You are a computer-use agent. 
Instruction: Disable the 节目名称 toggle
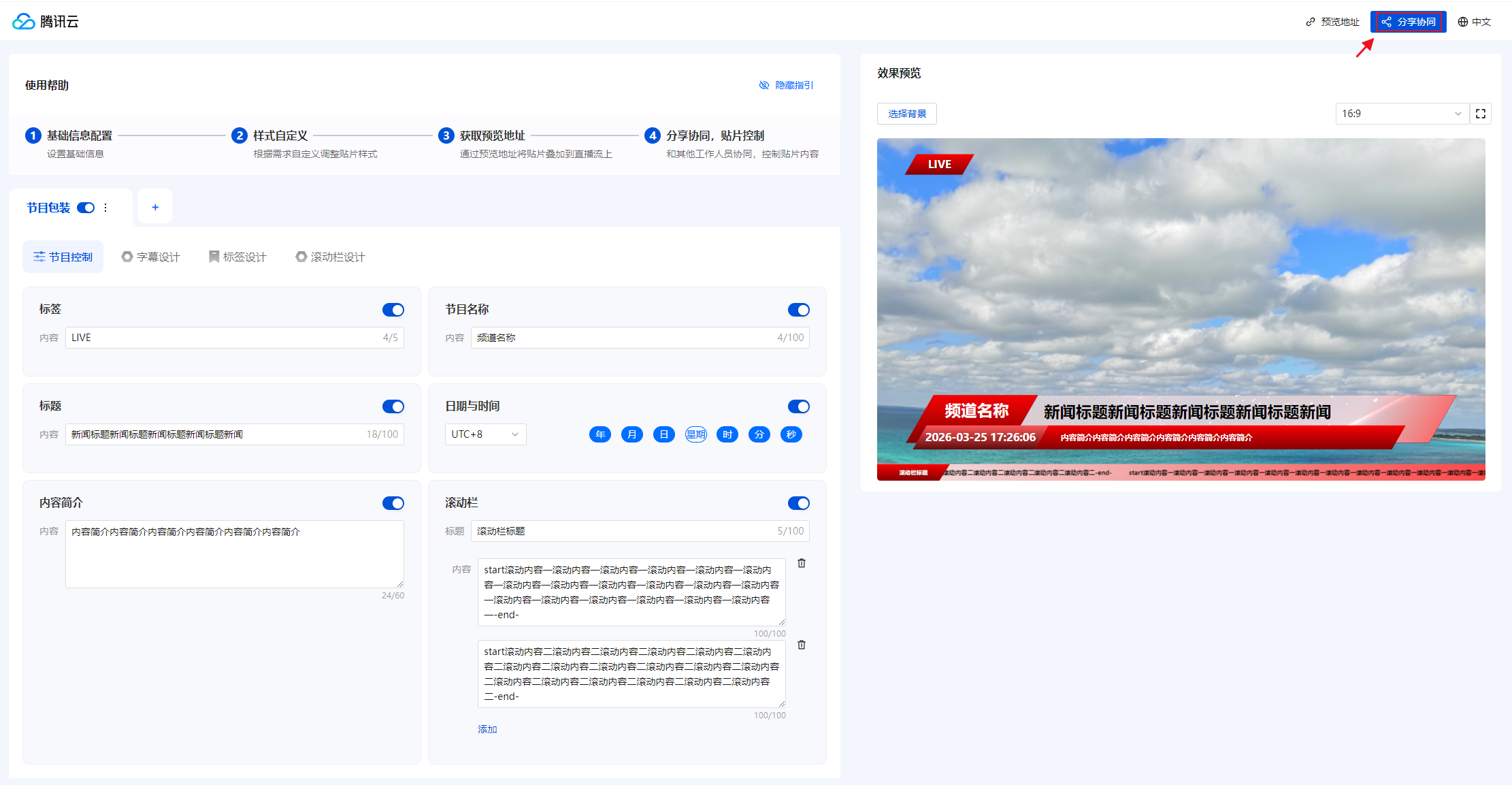tap(798, 310)
